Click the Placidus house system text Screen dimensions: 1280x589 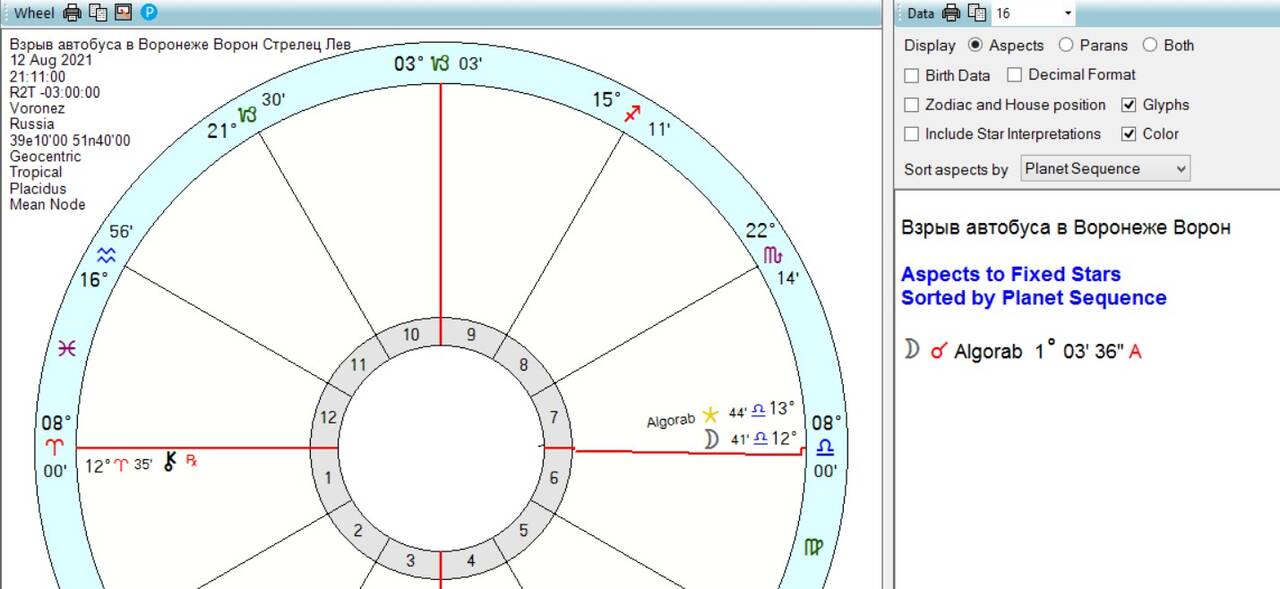click(x=38, y=189)
